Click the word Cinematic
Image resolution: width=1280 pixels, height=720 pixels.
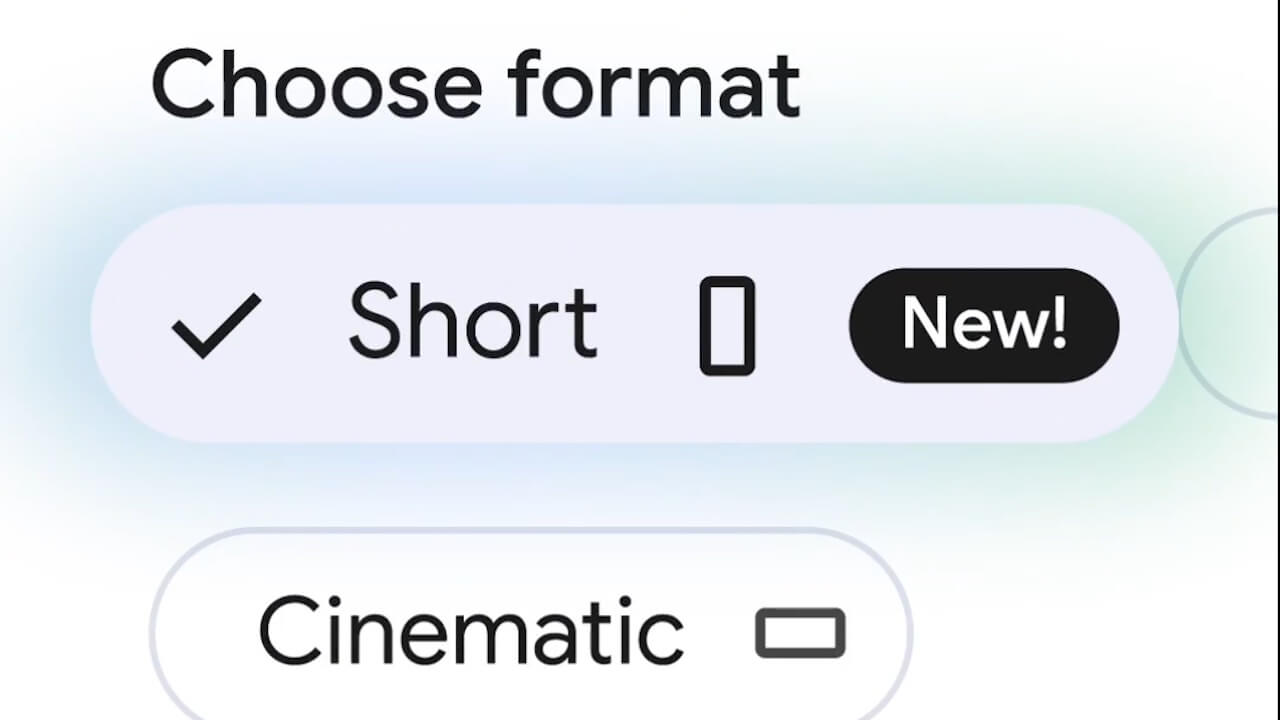point(471,630)
